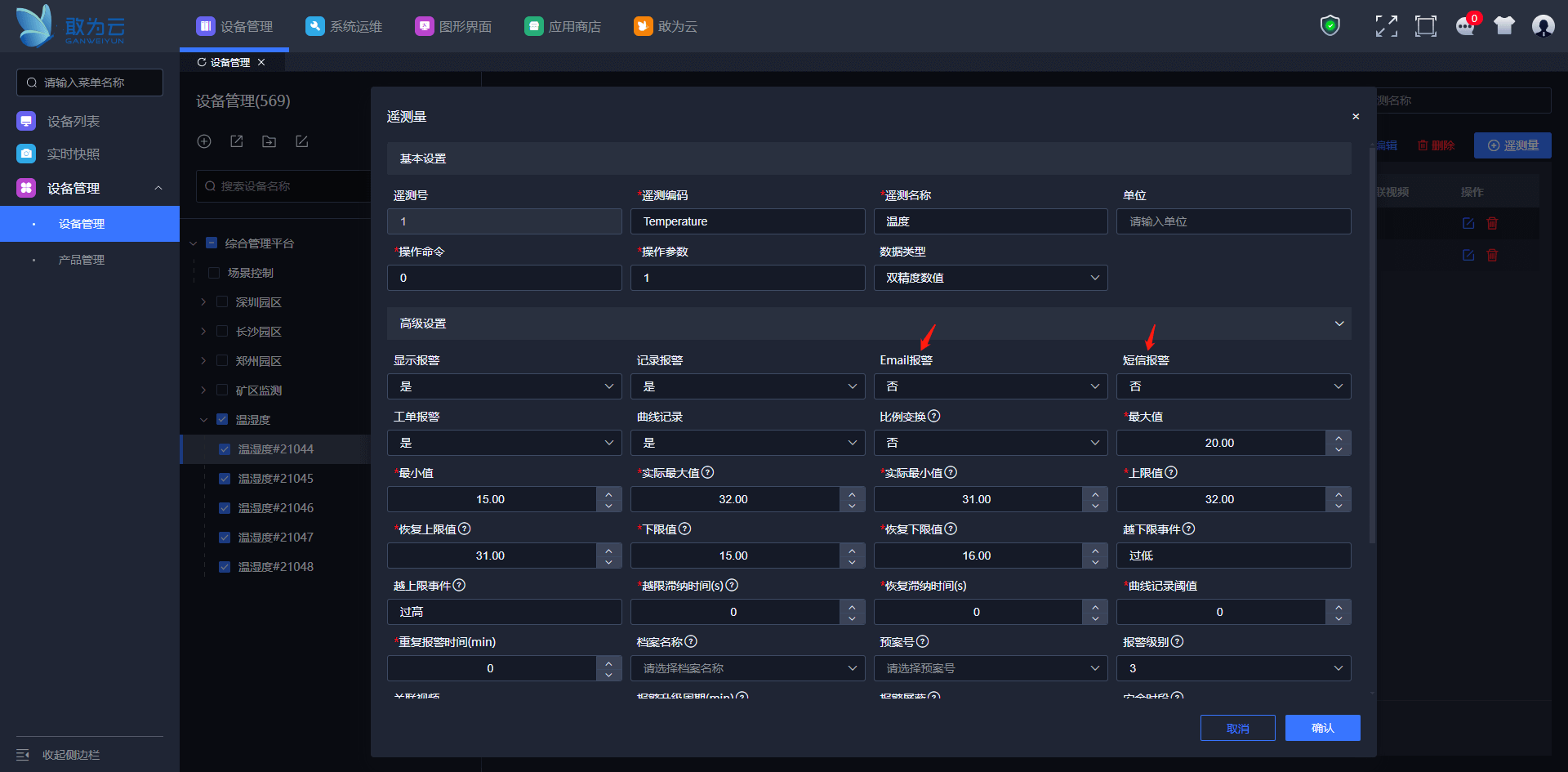Increase the 最大值 stepper value
This screenshot has height=772, width=1568.
pyautogui.click(x=1339, y=437)
